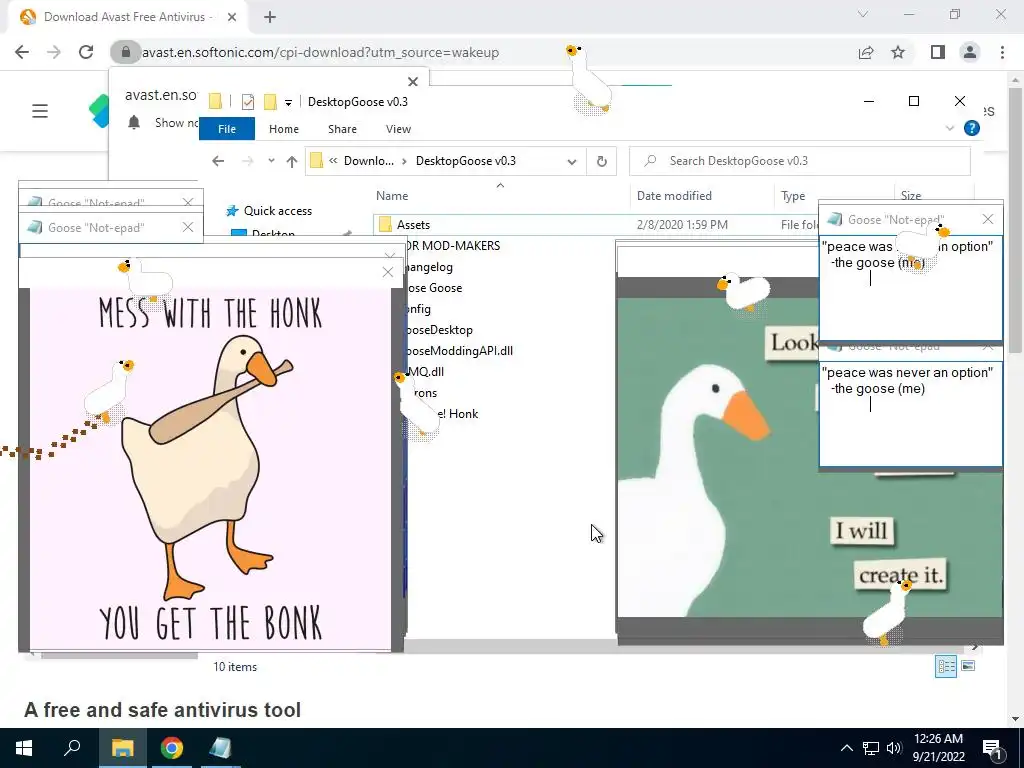Go back in Chrome browser
The width and height of the screenshot is (1024, 768).
click(x=22, y=52)
